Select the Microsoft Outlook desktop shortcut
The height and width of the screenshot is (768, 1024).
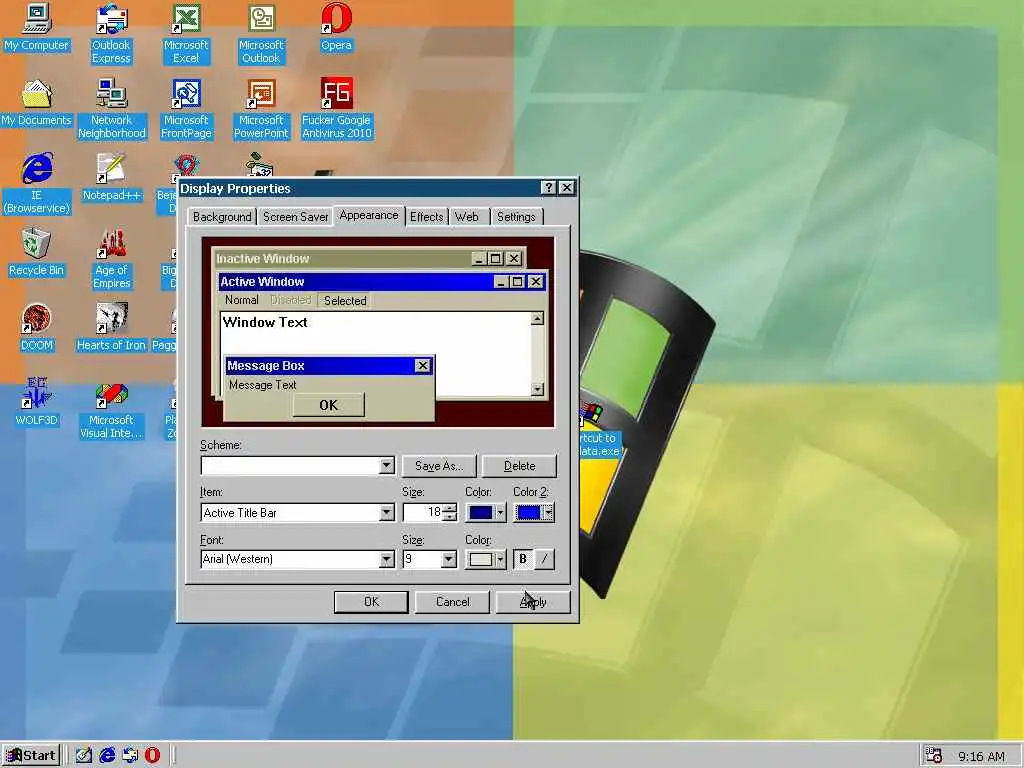click(x=261, y=34)
